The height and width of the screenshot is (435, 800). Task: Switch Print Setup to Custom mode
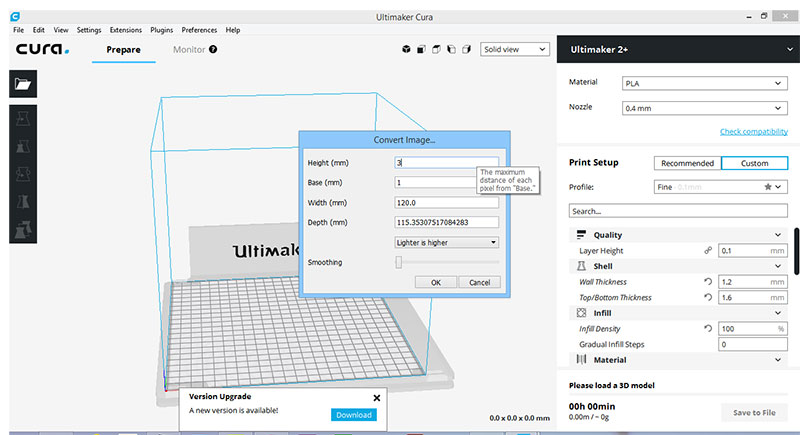[x=755, y=163]
